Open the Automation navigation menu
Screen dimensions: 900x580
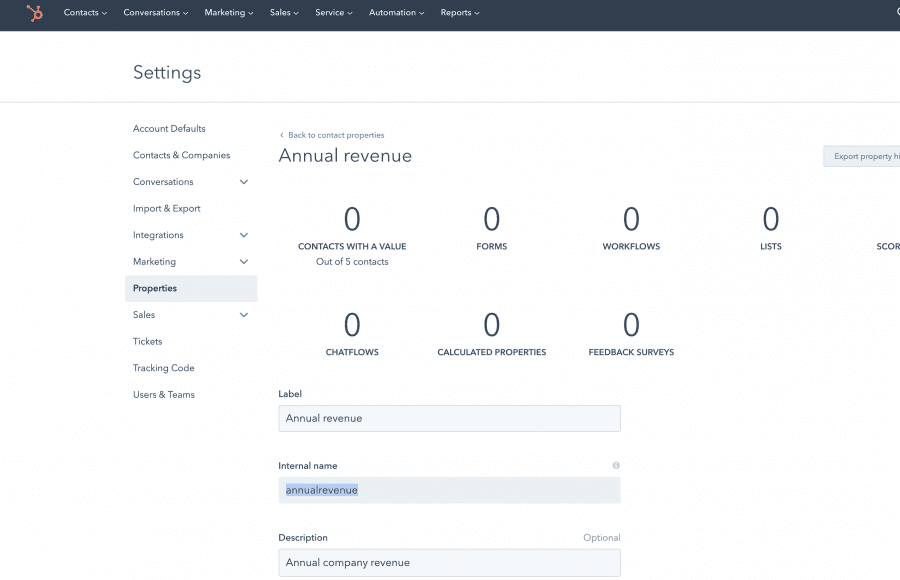click(396, 13)
